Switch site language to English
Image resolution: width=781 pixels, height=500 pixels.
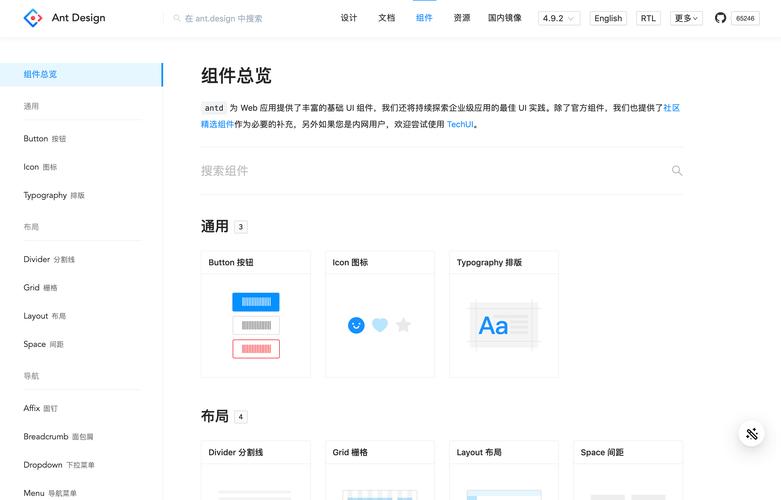click(607, 18)
